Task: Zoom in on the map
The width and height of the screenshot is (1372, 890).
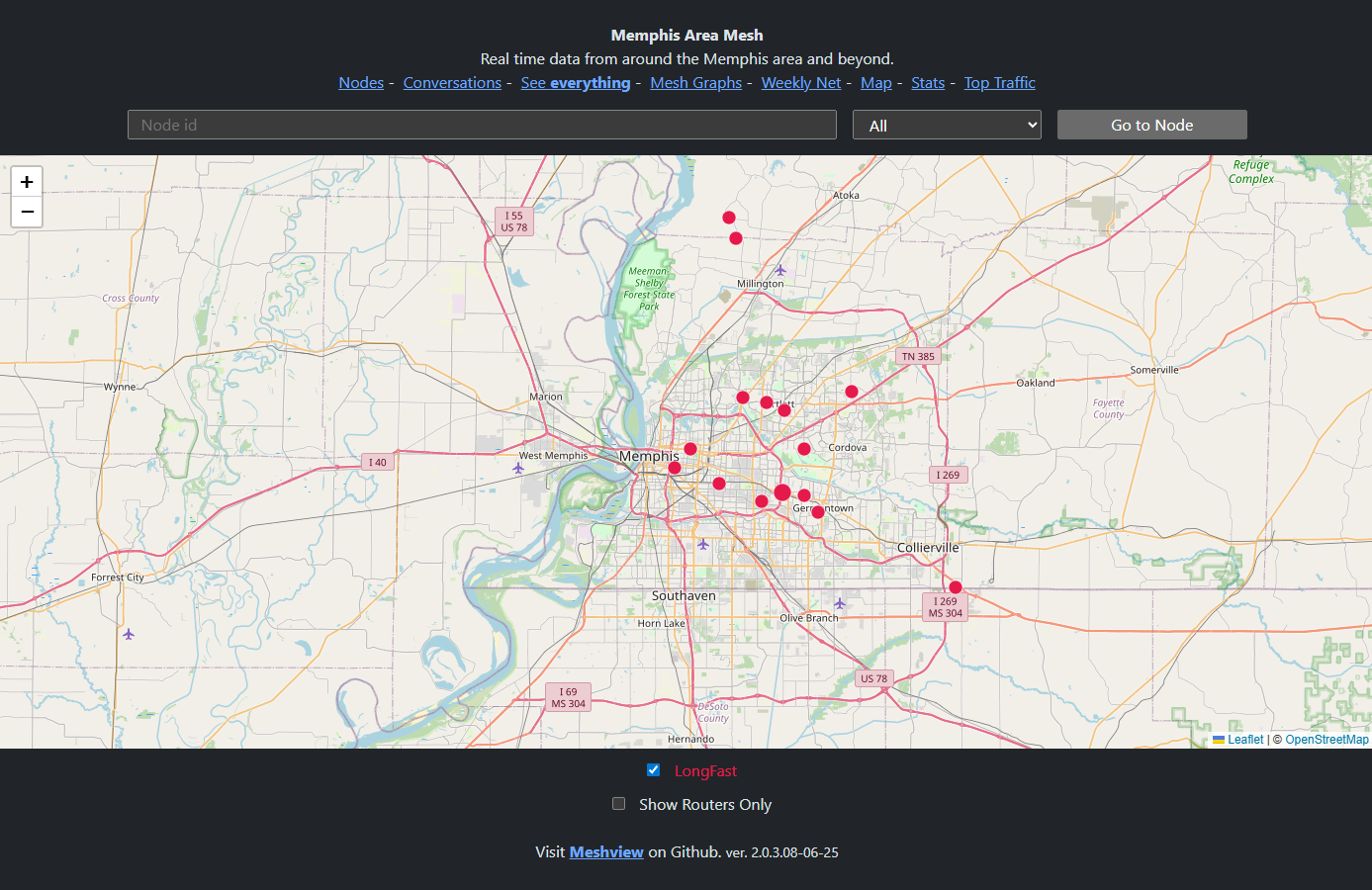Action: coord(27,182)
